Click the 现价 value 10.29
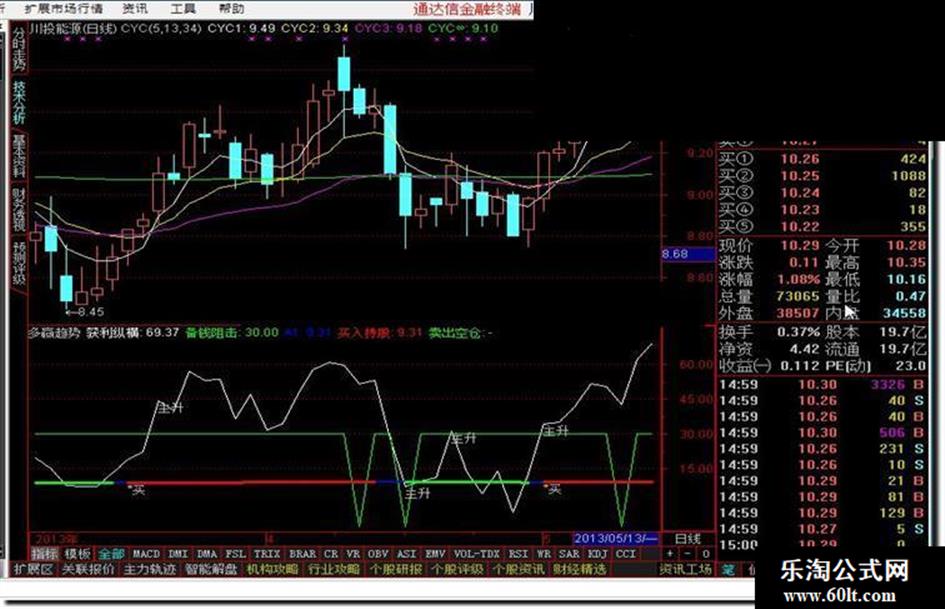 (x=800, y=245)
